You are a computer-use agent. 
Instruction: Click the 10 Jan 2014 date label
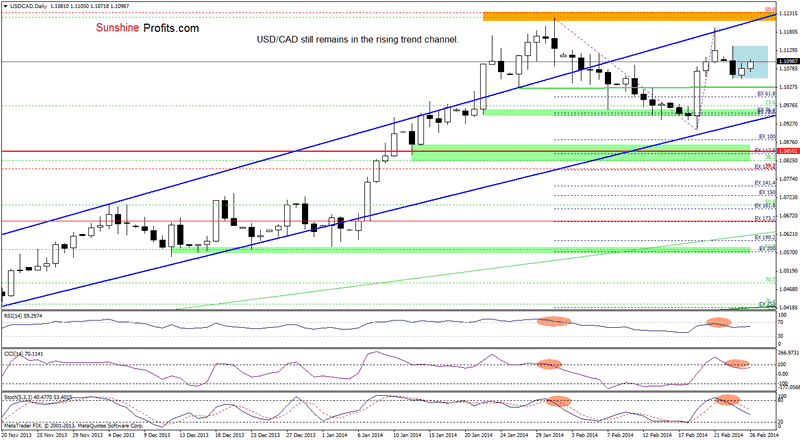(x=407, y=435)
